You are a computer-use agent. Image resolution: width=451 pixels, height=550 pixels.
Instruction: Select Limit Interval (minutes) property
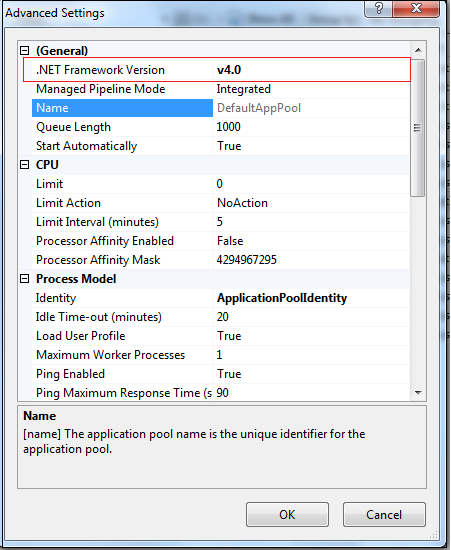122,222
